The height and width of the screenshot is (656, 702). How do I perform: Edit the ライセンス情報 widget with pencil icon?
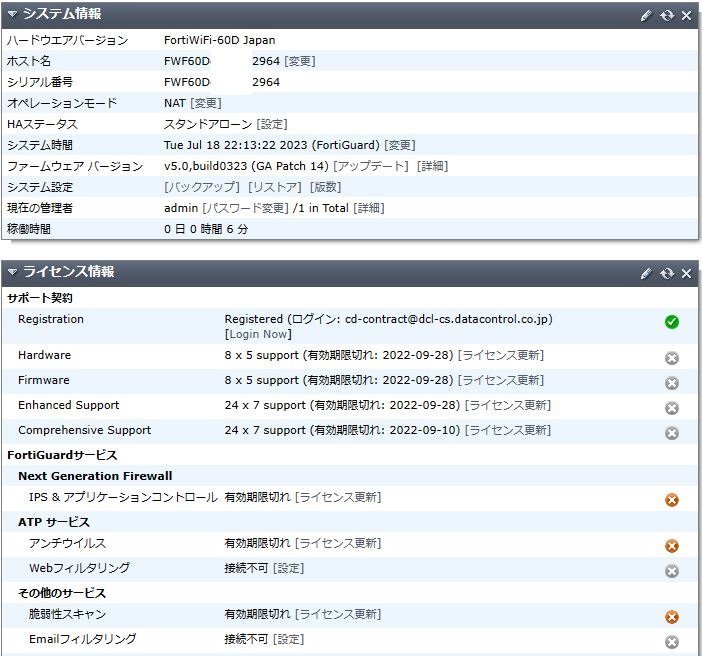(x=646, y=273)
